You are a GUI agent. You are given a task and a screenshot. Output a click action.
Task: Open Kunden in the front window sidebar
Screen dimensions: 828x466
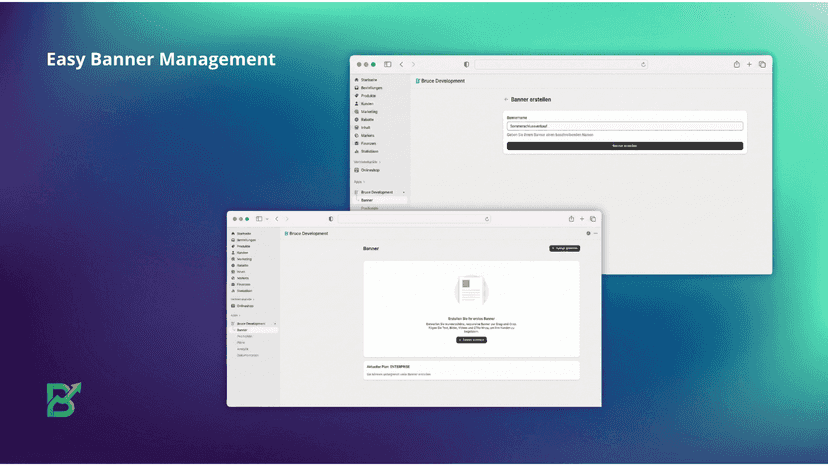pyautogui.click(x=240, y=253)
